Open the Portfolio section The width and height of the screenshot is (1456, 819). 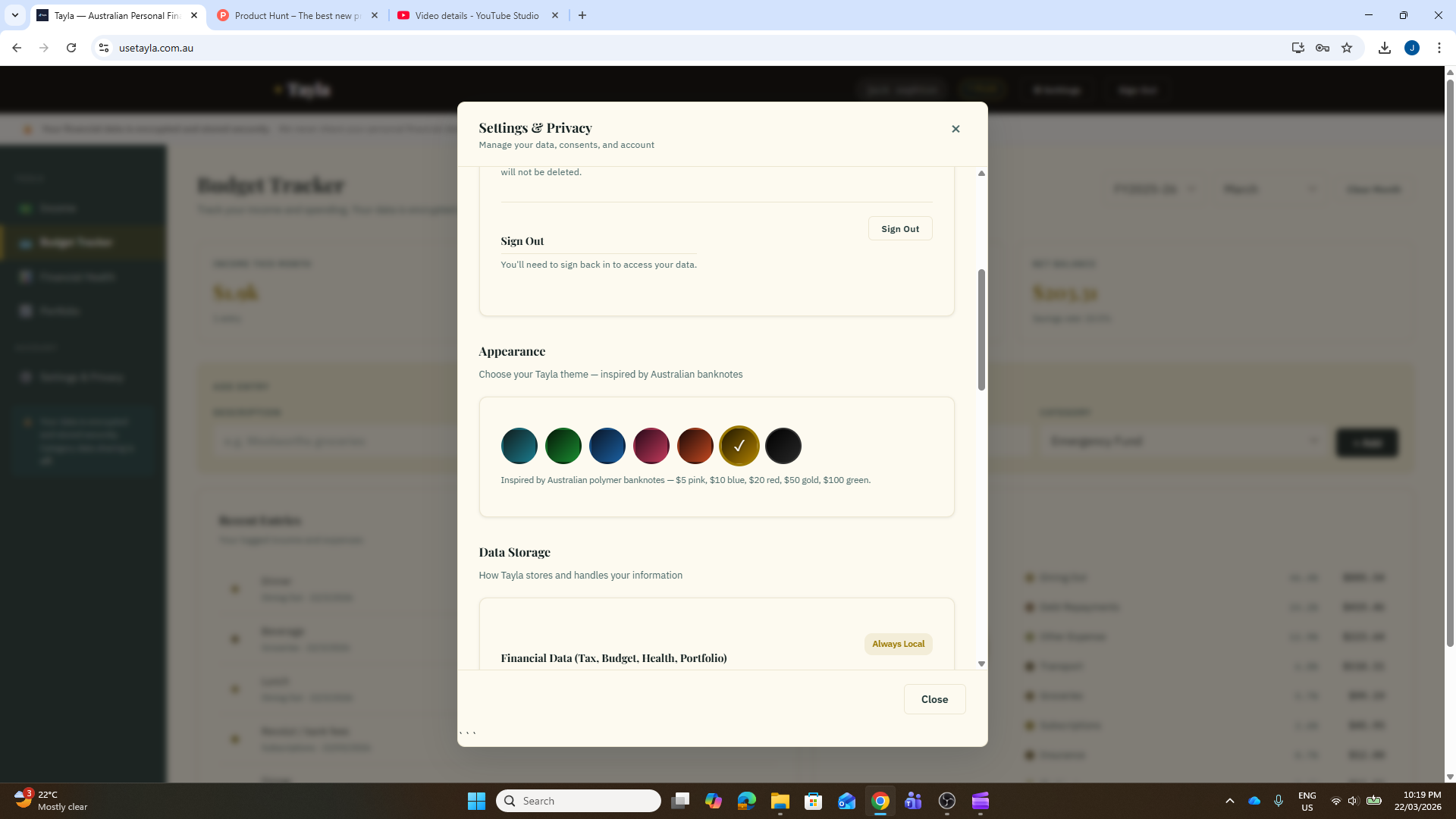pos(61,310)
